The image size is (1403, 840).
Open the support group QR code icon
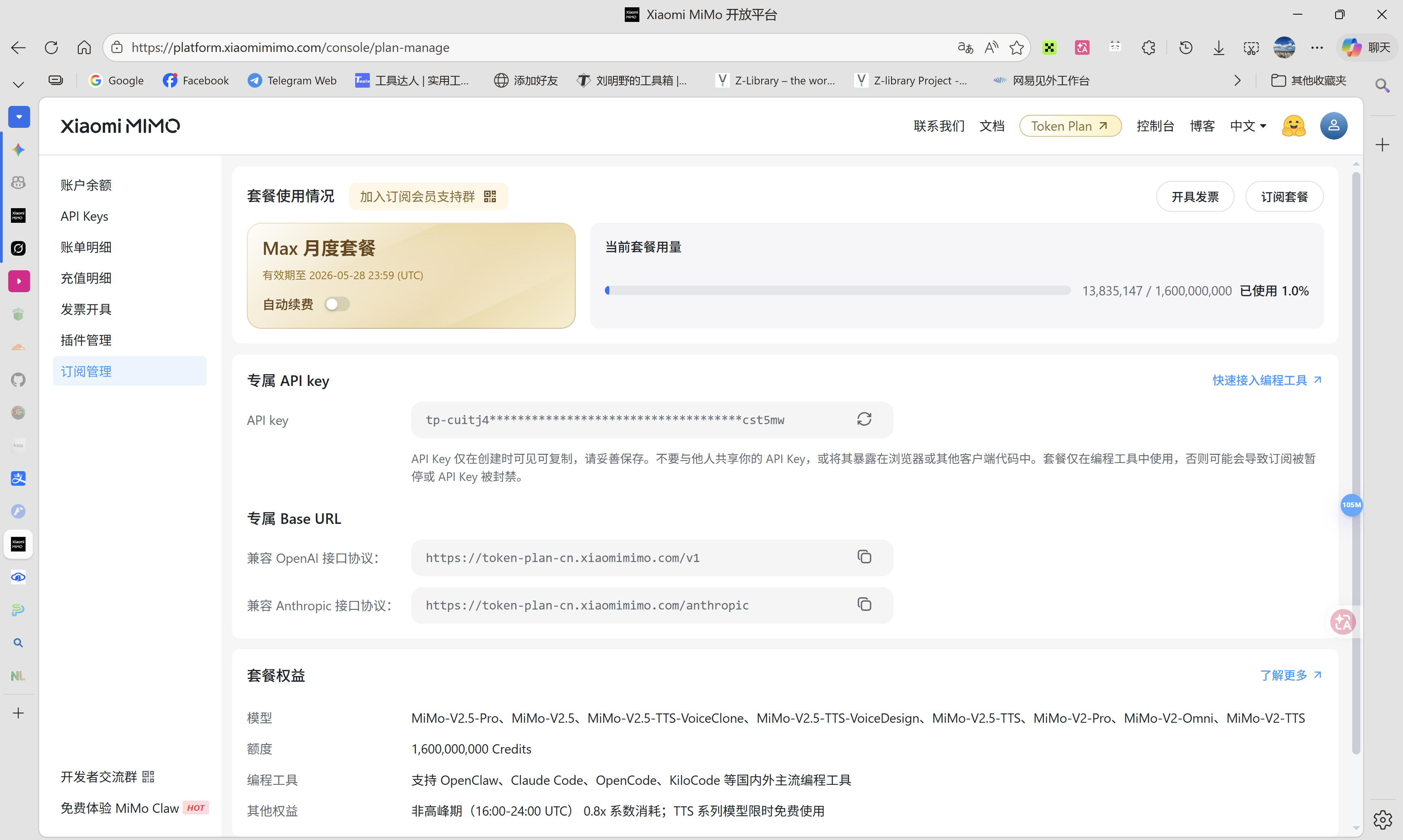pyautogui.click(x=490, y=196)
